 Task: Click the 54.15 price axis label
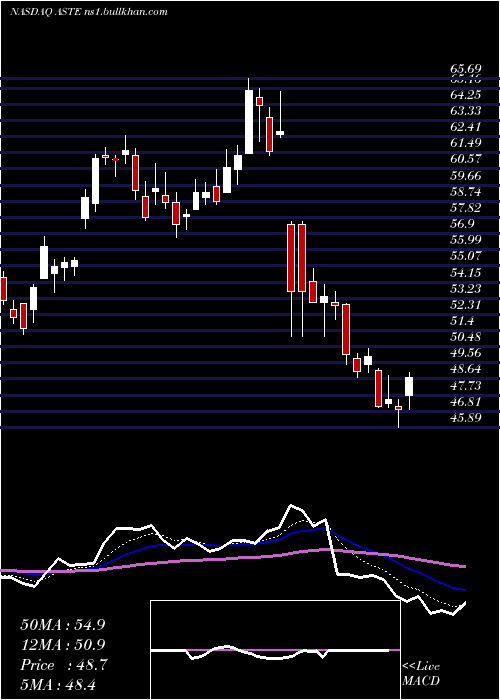coord(466,272)
